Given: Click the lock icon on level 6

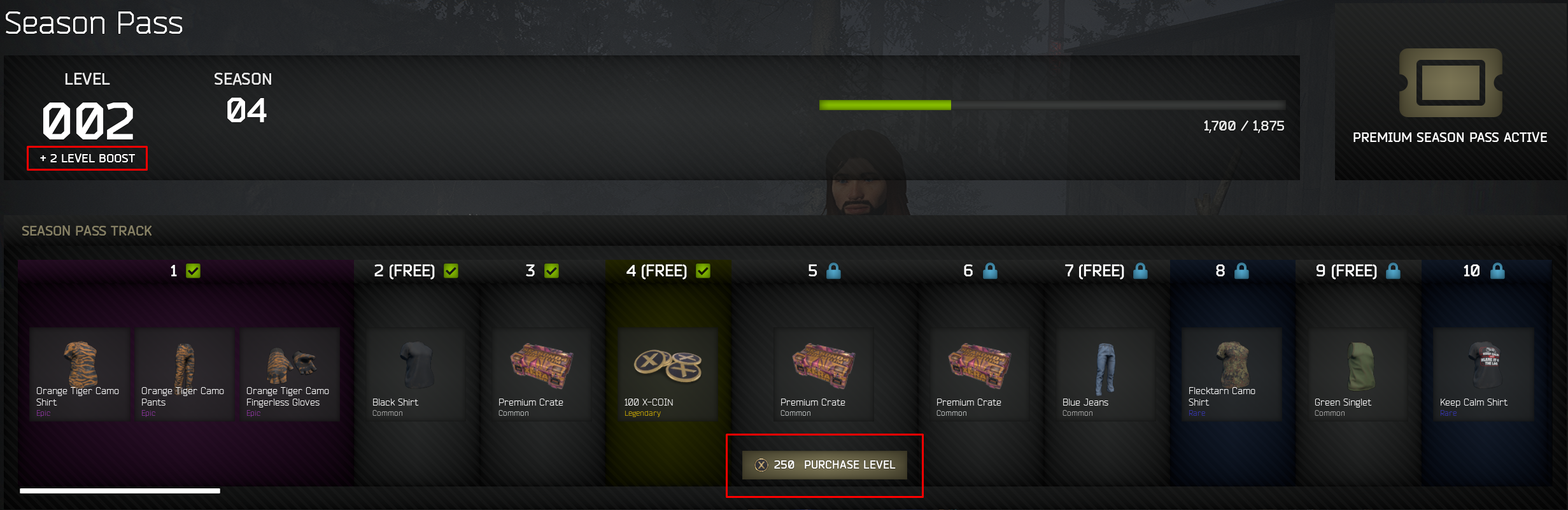Looking at the screenshot, I should point(990,271).
